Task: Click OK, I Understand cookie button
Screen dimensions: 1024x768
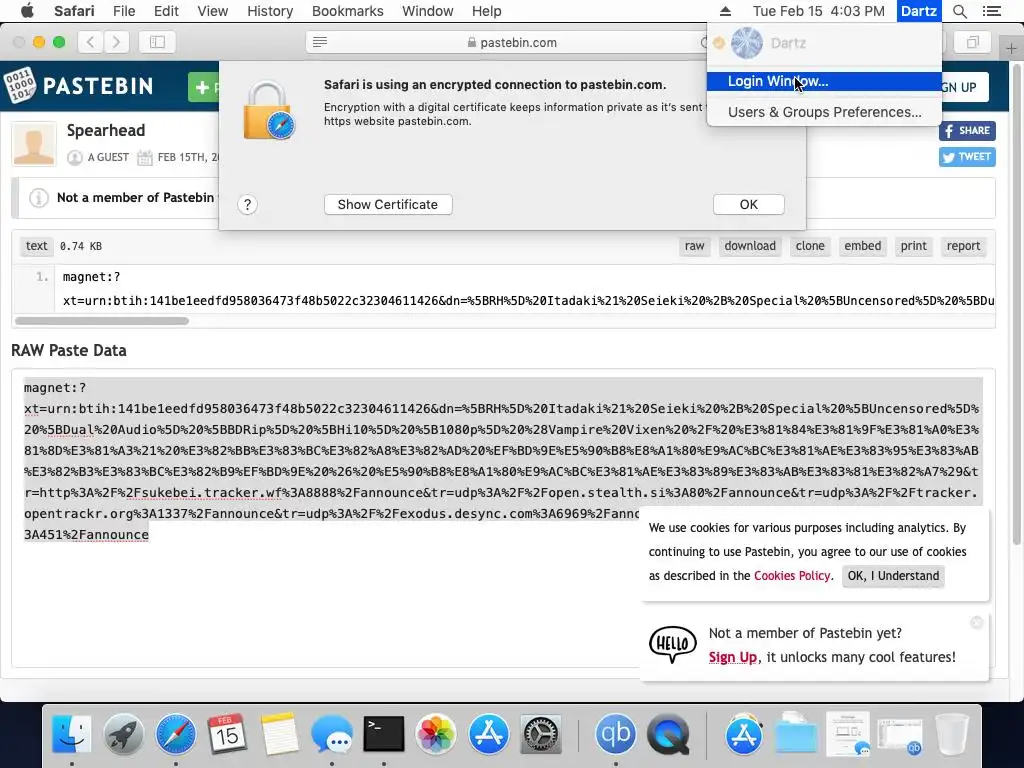Action: coord(893,576)
